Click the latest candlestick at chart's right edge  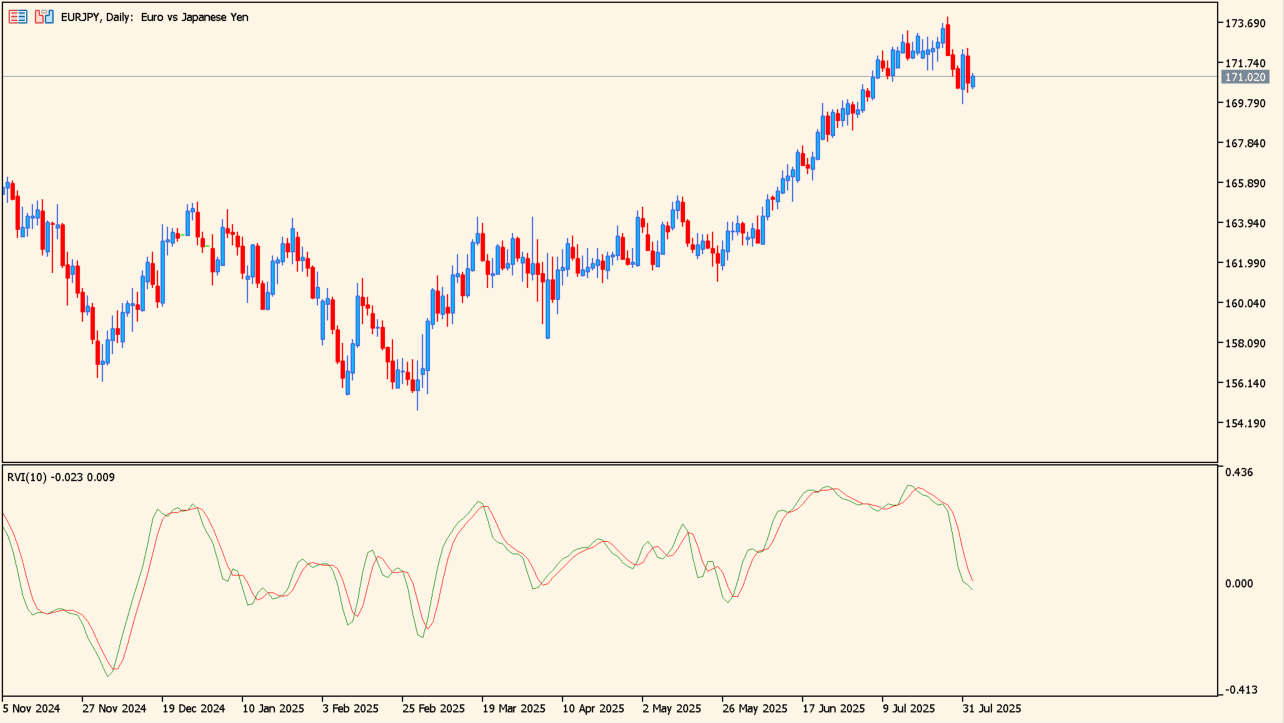click(x=972, y=81)
